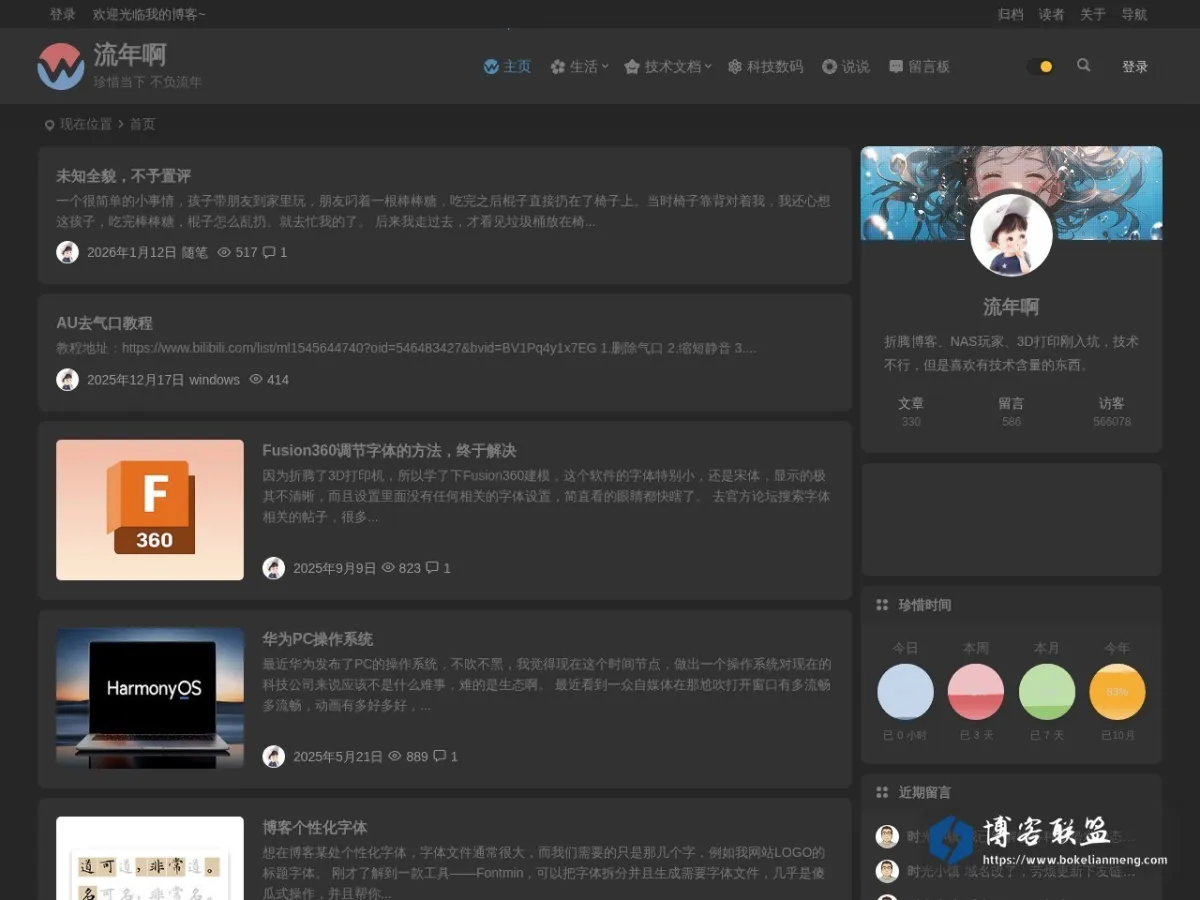Click the 流年啊 site logo icon
The width and height of the screenshot is (1200, 900).
point(61,66)
